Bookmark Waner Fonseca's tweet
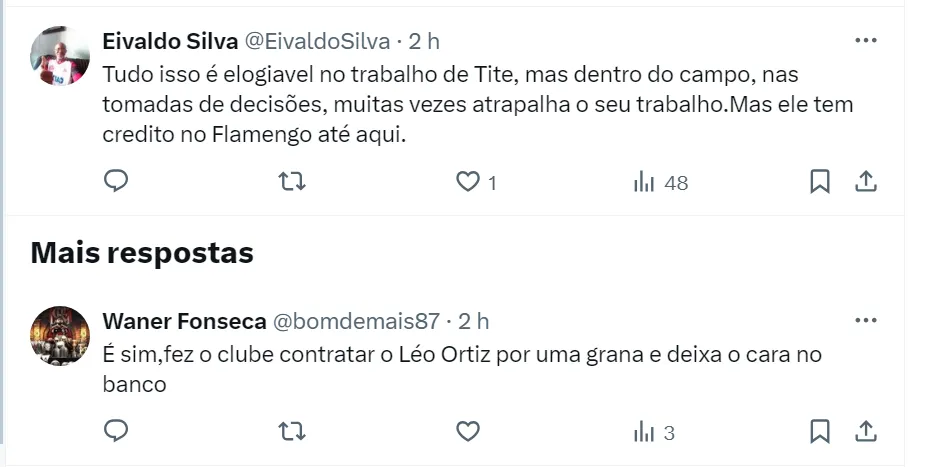 click(819, 432)
